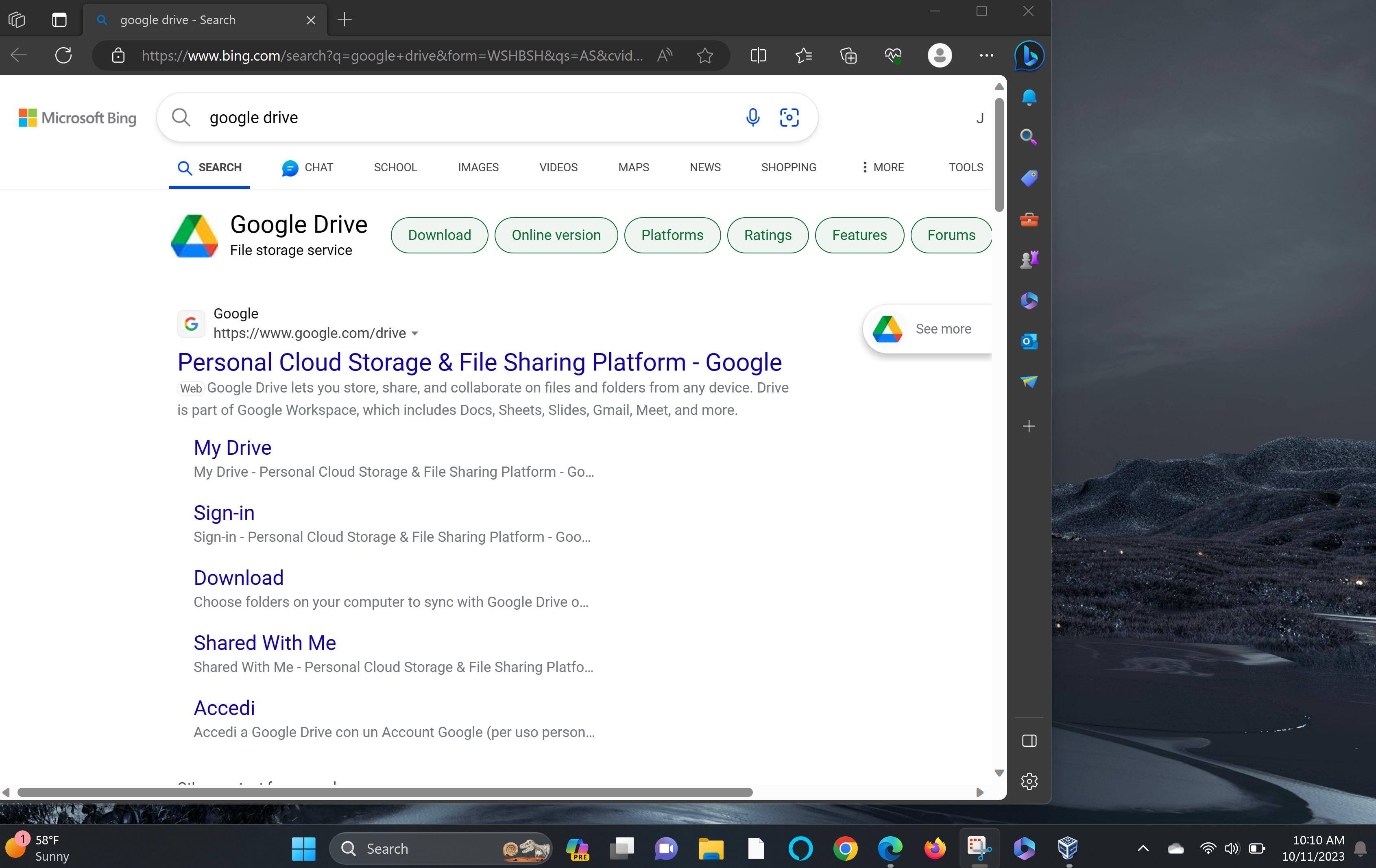This screenshot has width=1376, height=868.
Task: Open Bing Copilot sidebar icon
Action: pyautogui.click(x=1029, y=55)
